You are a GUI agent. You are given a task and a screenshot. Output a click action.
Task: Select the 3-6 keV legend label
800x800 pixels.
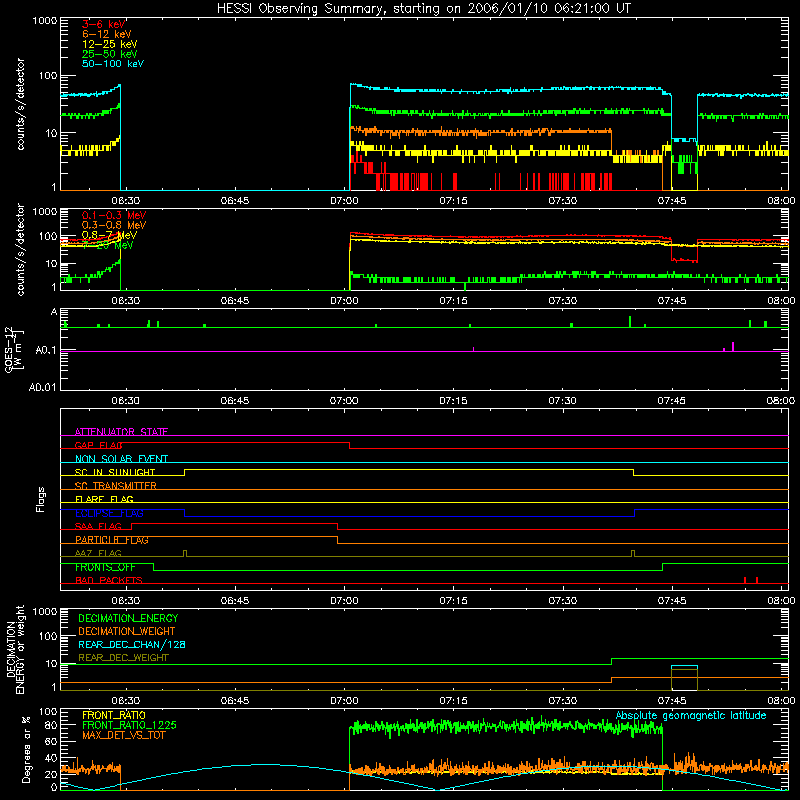(x=104, y=24)
